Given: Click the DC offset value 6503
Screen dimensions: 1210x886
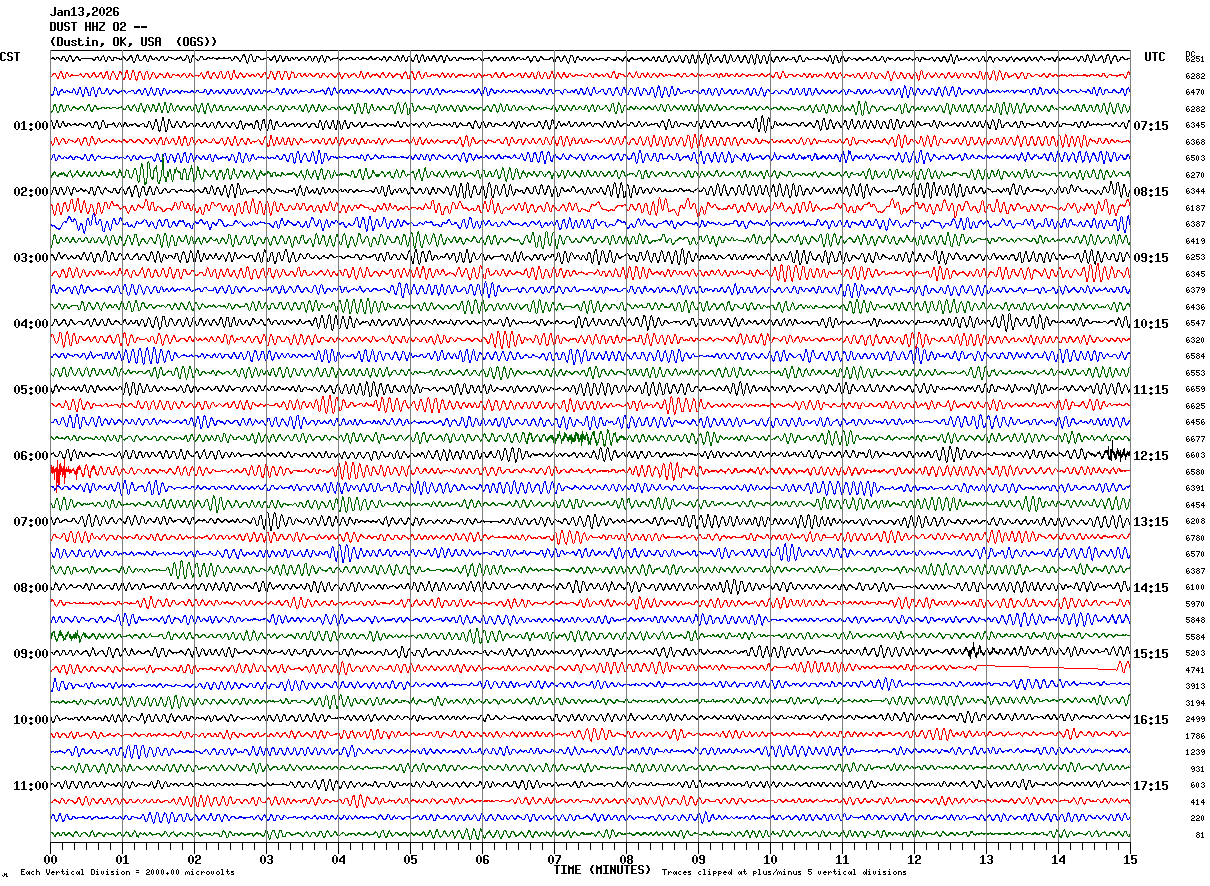Looking at the screenshot, I should pyautogui.click(x=1195, y=158).
